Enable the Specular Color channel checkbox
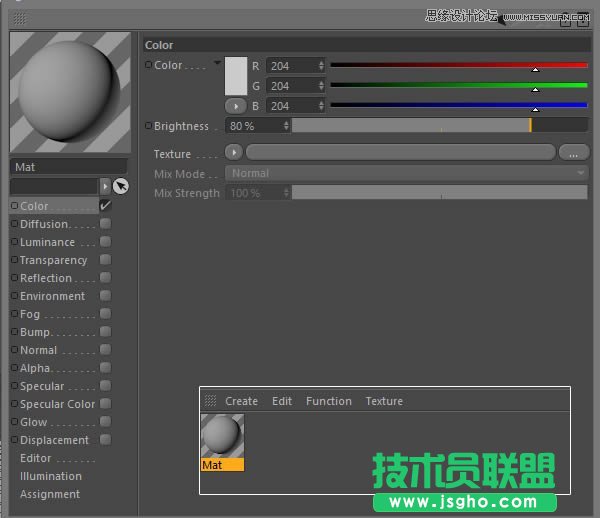The height and width of the screenshot is (518, 600). click(105, 403)
